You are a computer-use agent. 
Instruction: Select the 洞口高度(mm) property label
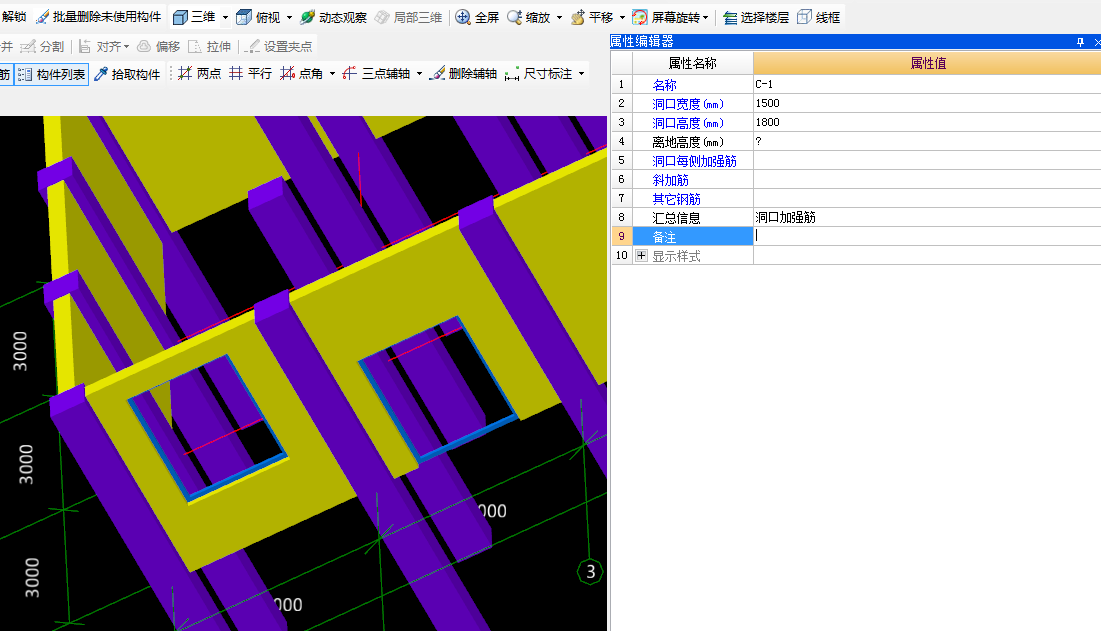pos(687,123)
